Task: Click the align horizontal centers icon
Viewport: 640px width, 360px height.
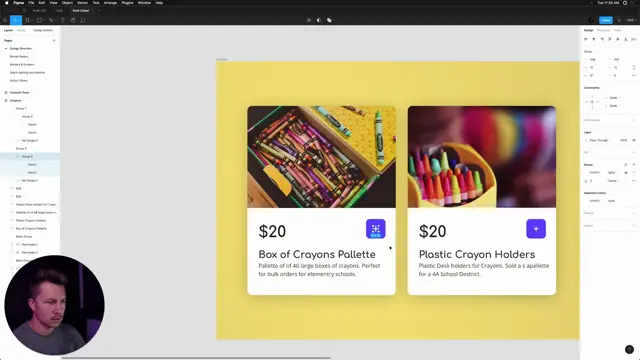Action: point(594,39)
